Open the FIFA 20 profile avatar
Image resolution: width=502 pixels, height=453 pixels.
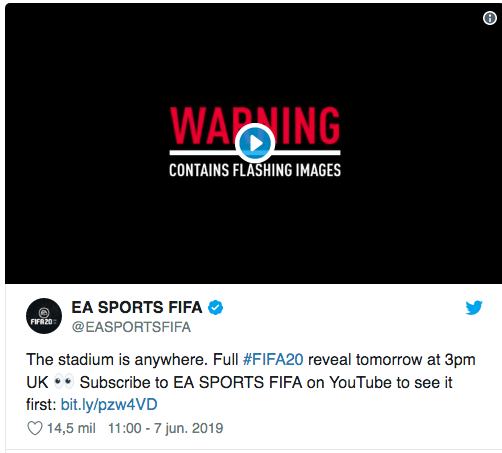pos(44,316)
